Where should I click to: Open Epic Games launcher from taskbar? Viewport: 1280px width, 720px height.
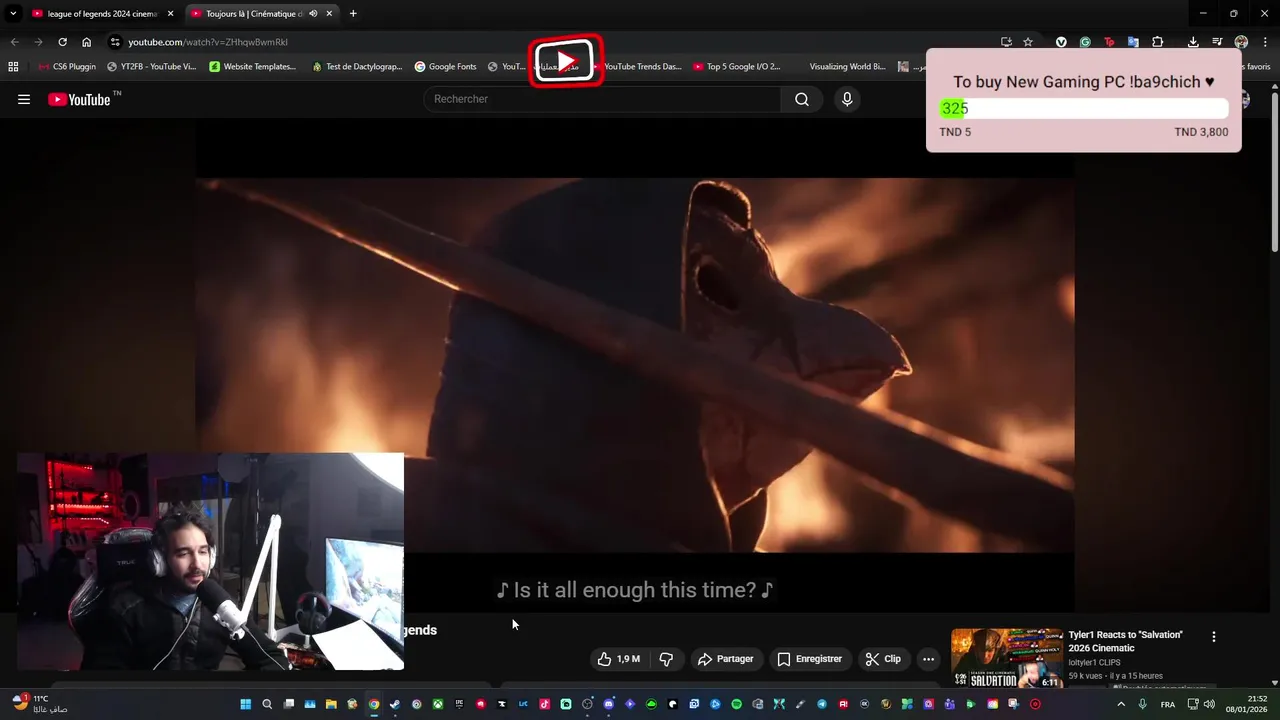(459, 704)
